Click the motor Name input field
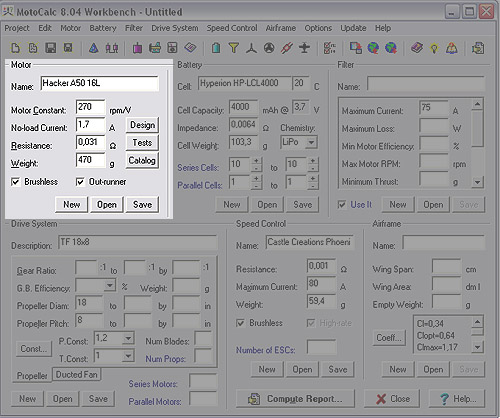 click(x=99, y=83)
